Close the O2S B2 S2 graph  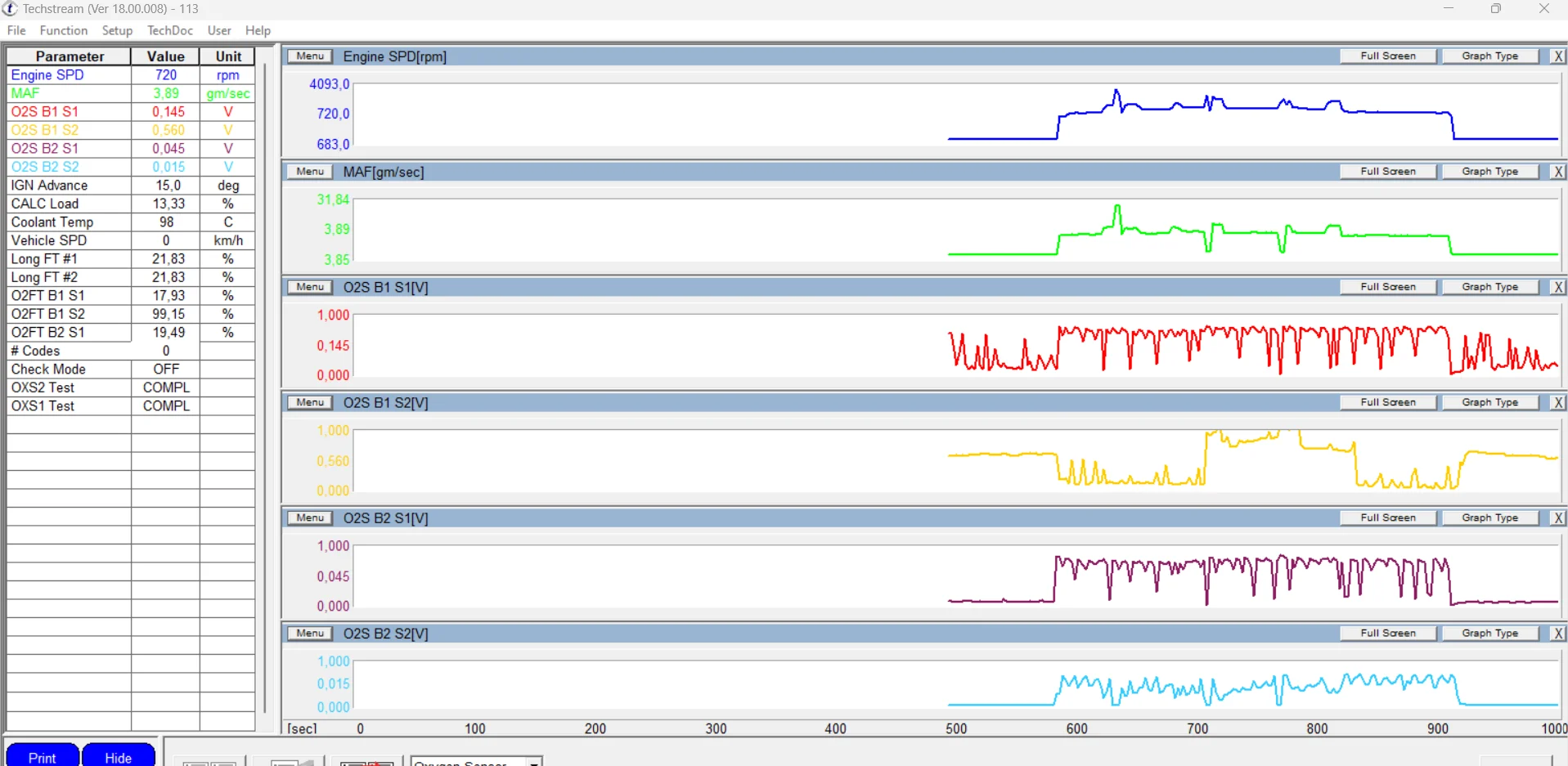(1558, 634)
